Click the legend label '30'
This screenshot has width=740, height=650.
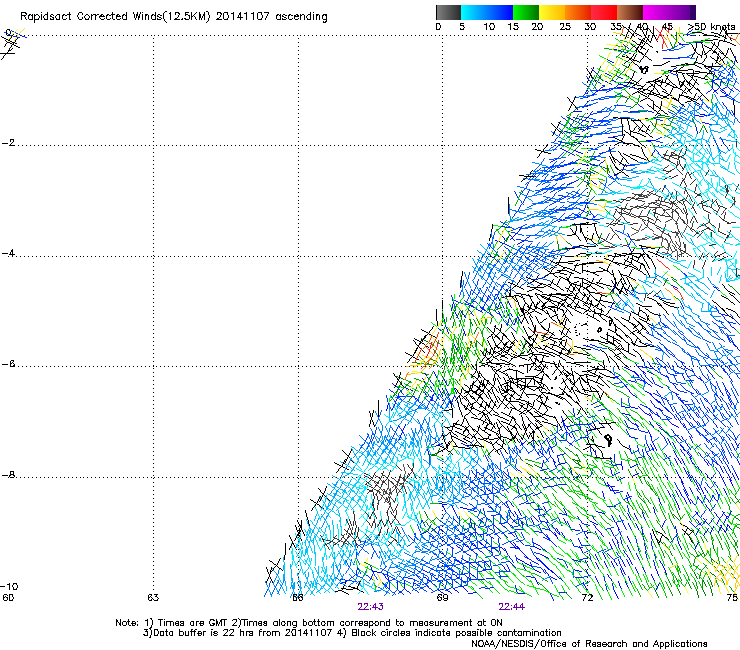coord(590,27)
